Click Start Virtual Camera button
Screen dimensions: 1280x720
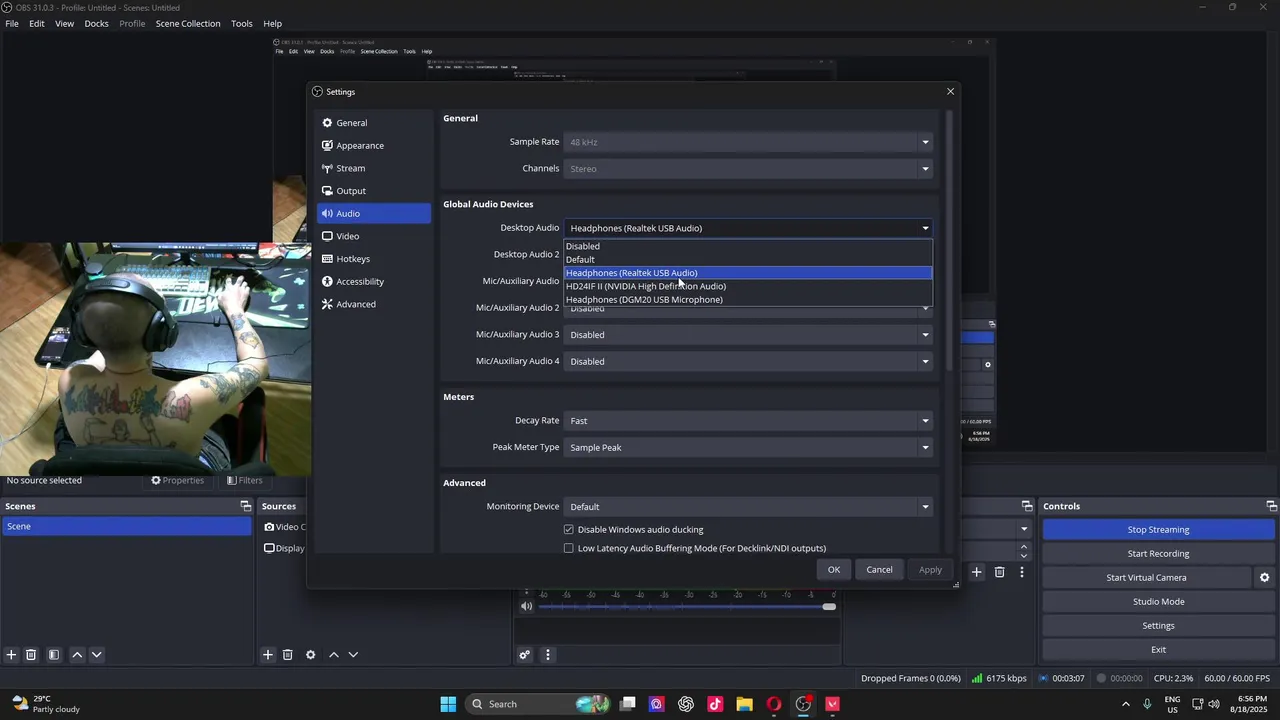pos(1146,578)
